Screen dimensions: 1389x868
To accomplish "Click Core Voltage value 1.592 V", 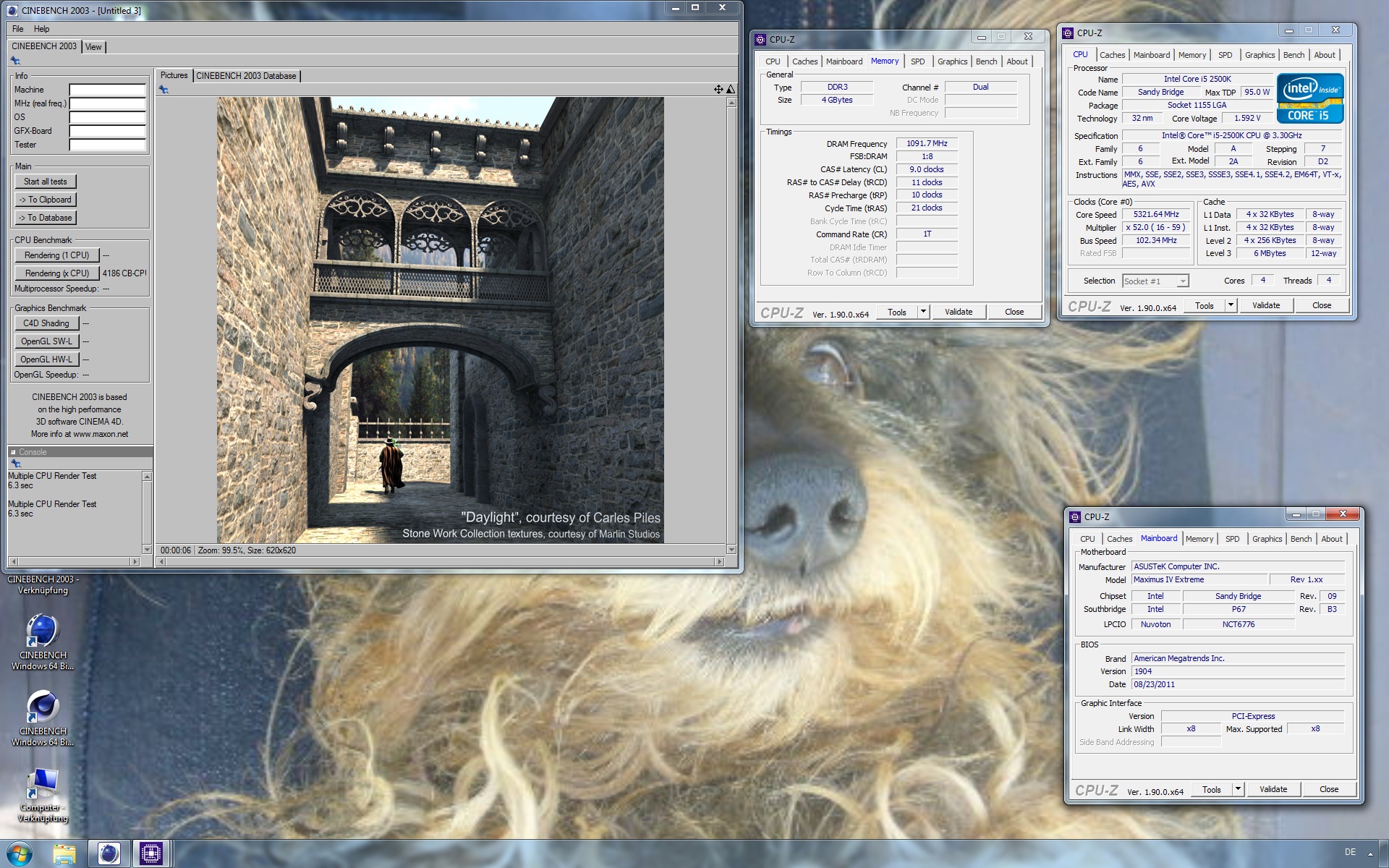I will pyautogui.click(x=1247, y=118).
